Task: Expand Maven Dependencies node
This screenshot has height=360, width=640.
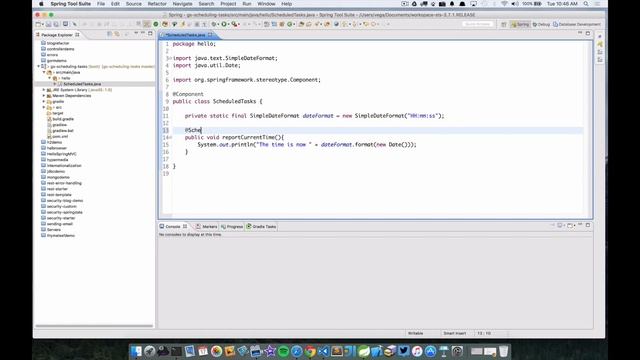Action: (44, 96)
